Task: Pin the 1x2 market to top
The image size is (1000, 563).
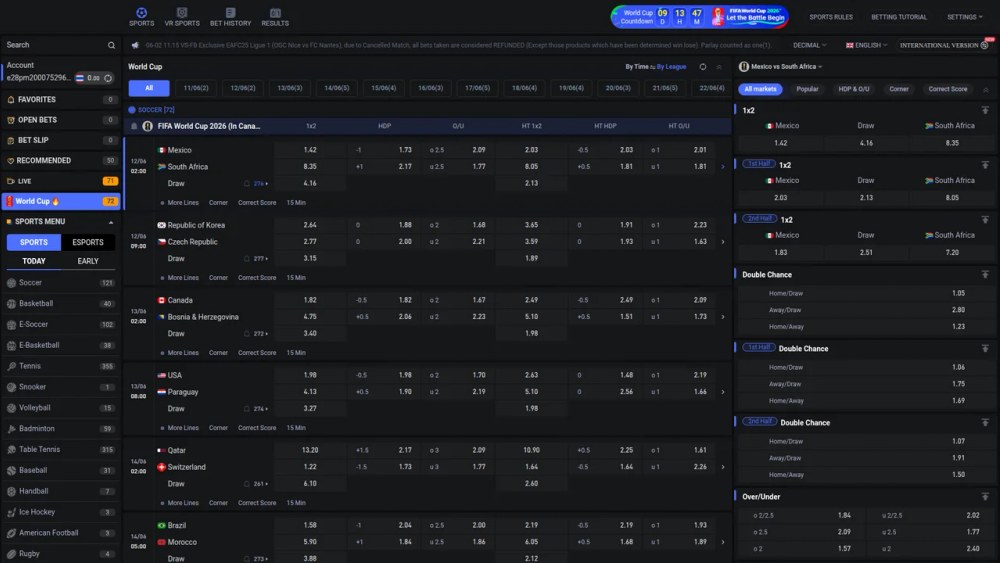Action: (x=985, y=110)
